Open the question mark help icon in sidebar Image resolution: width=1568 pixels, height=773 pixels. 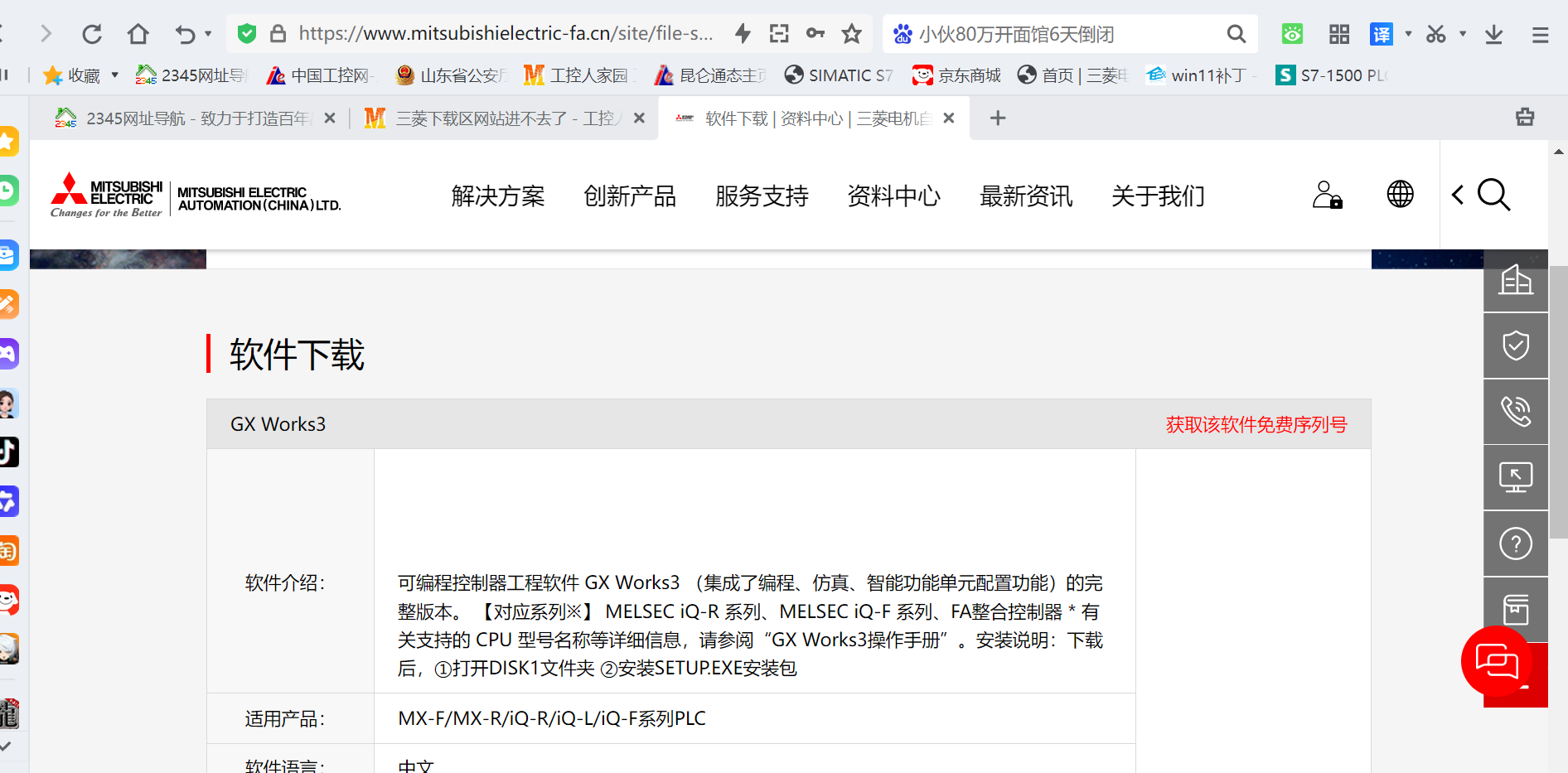1515,544
